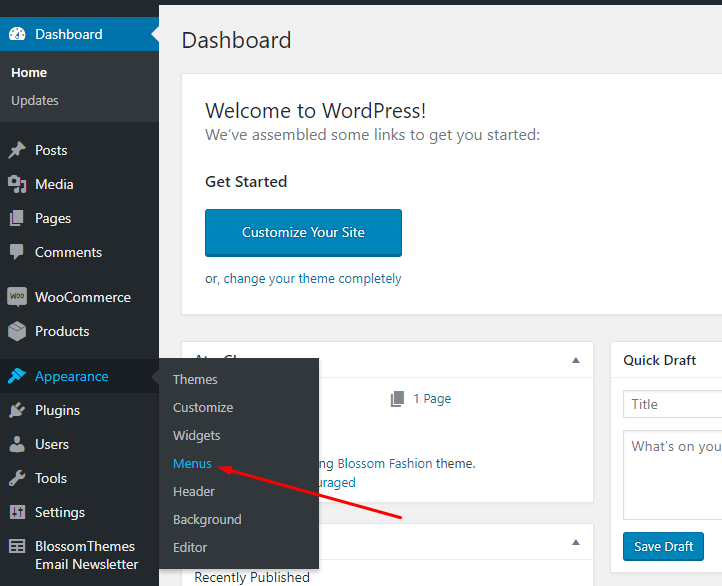Choose Editor in Appearance submenu
The height and width of the screenshot is (586, 722).
point(190,548)
